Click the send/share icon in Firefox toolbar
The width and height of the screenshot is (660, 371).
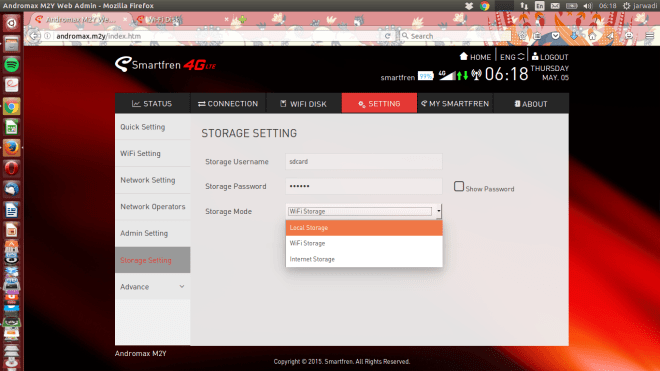pos(610,36)
